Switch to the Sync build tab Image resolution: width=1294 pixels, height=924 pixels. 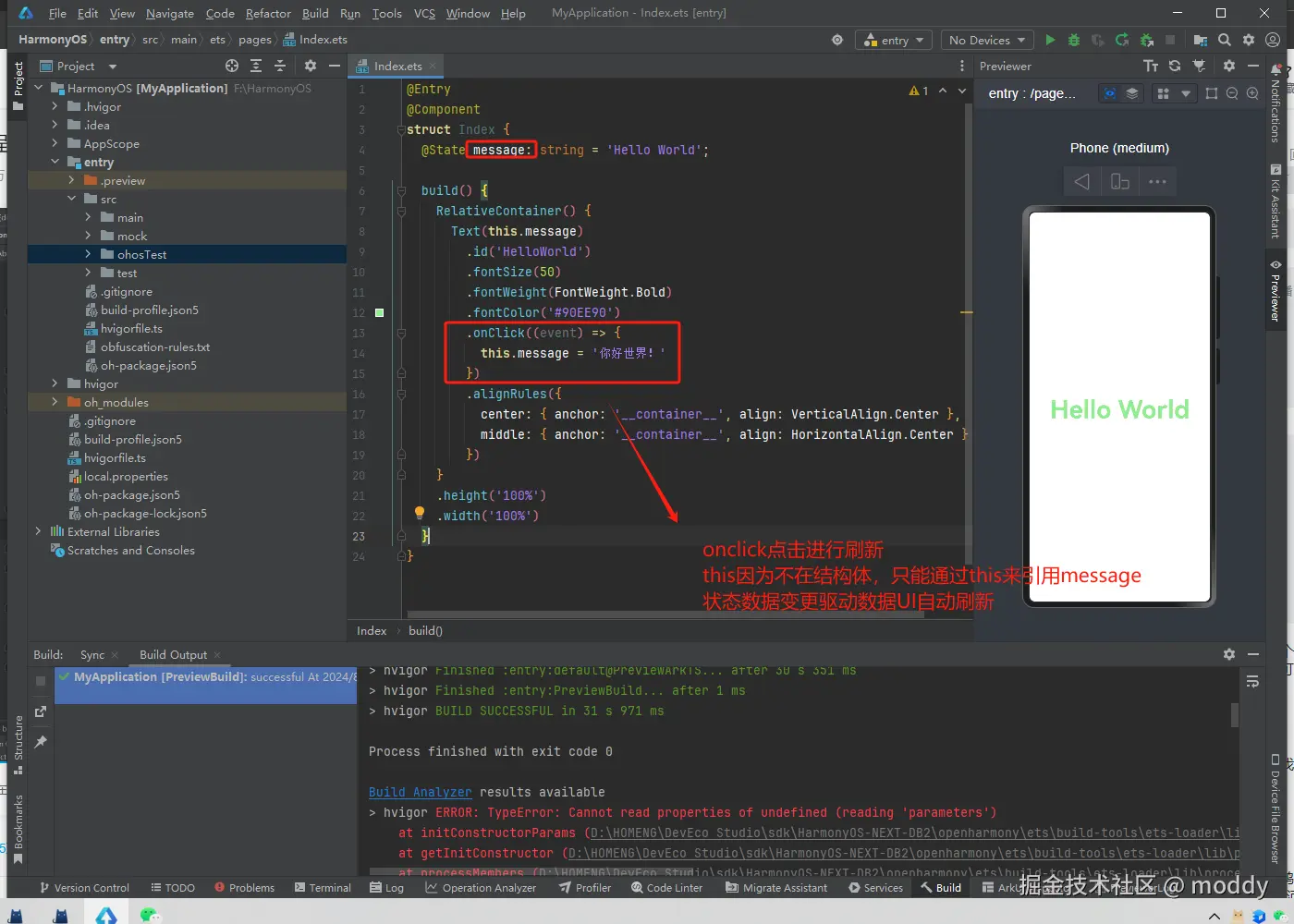[x=92, y=654]
